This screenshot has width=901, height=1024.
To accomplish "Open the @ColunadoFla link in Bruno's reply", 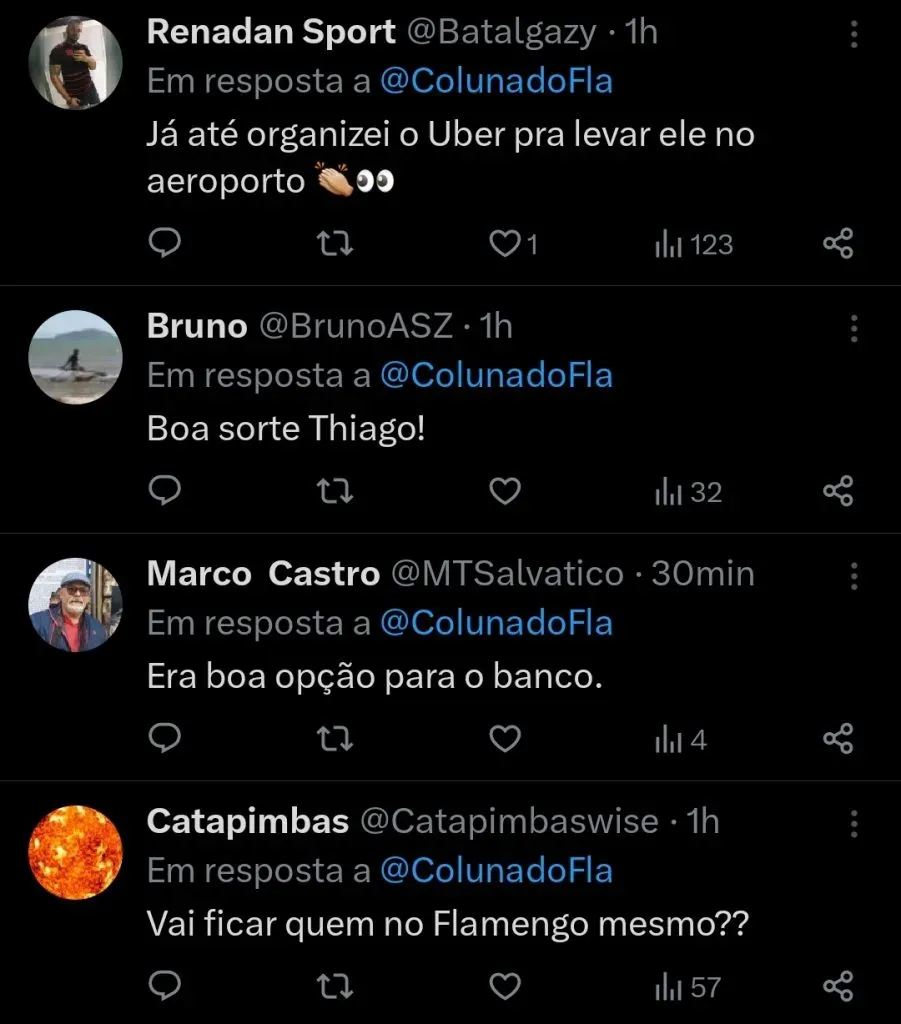I will click(499, 376).
